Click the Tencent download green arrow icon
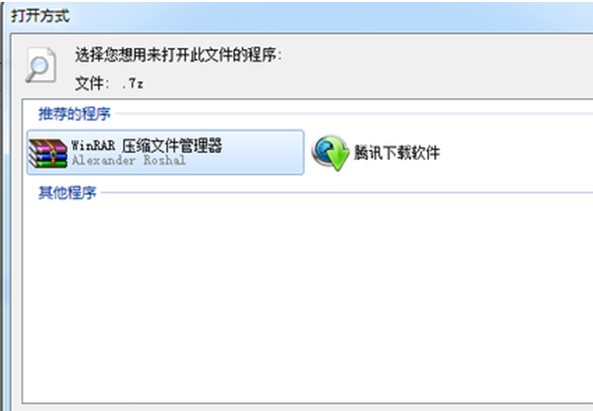The width and height of the screenshot is (593, 411). (330, 153)
